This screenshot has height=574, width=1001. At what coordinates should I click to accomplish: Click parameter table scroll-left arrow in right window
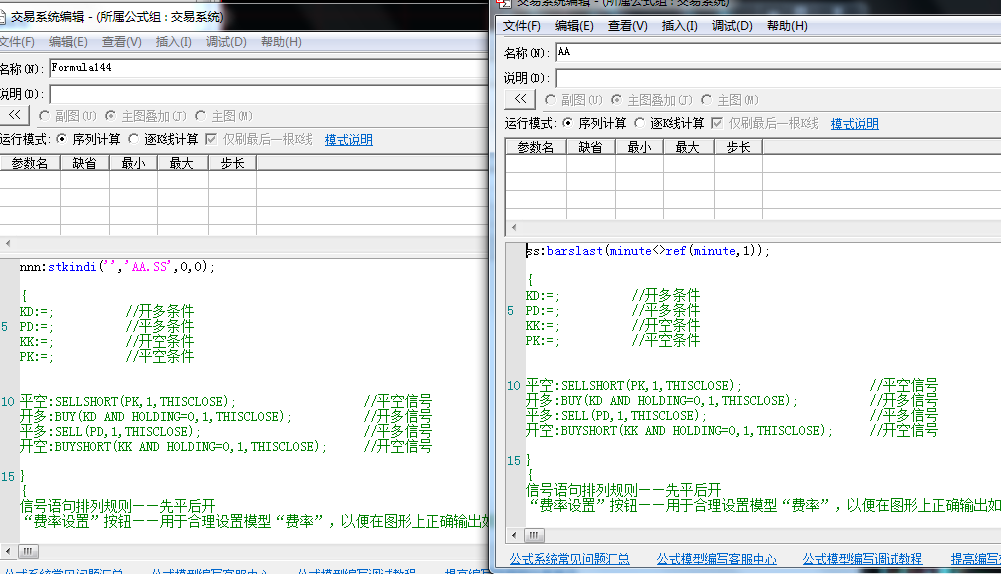[514, 227]
